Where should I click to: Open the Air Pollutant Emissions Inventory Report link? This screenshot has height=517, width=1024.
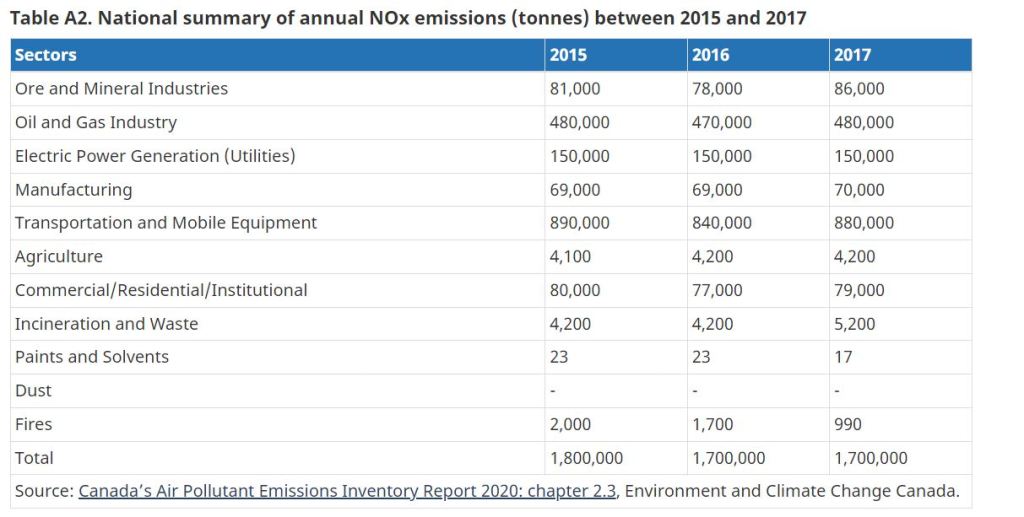pyautogui.click(x=347, y=491)
